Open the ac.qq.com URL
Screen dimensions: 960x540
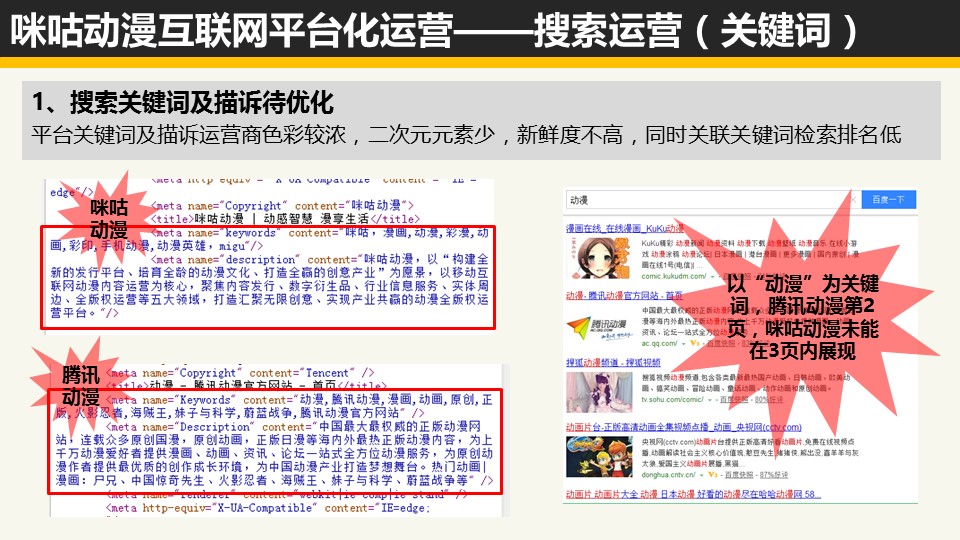point(659,343)
